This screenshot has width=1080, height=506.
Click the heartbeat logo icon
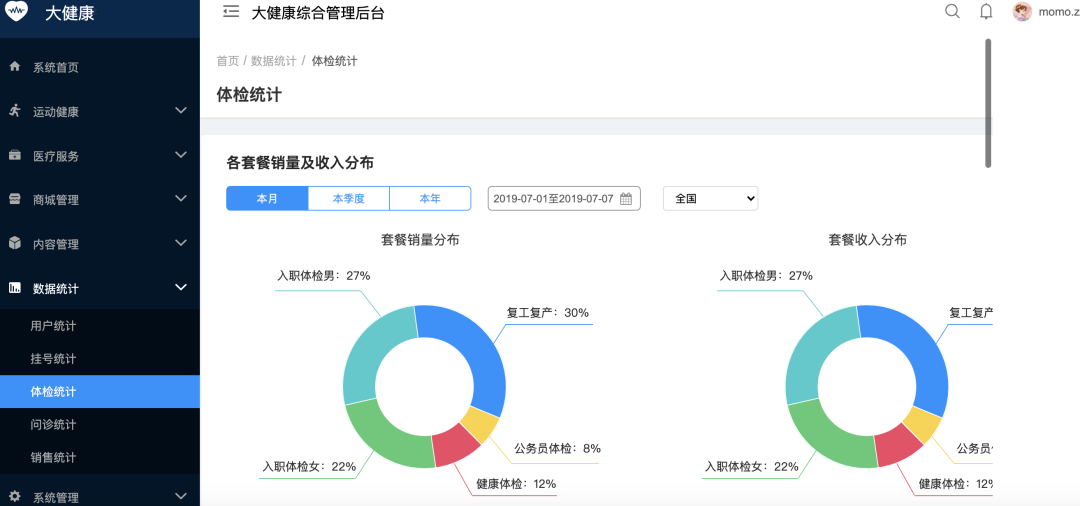click(17, 13)
